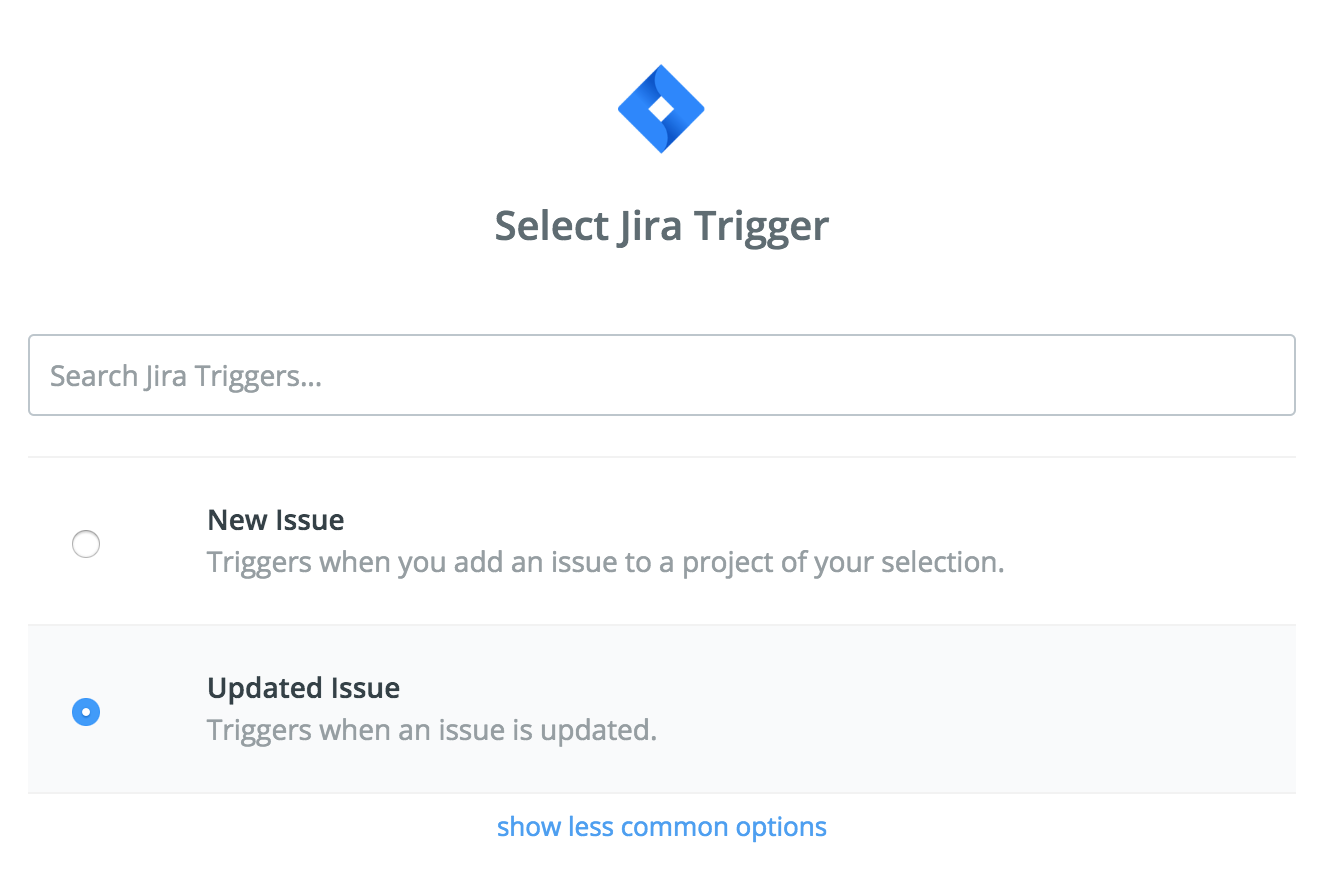Choose the highlighted Updated Issue row
This screenshot has height=874, width=1326.
662,709
